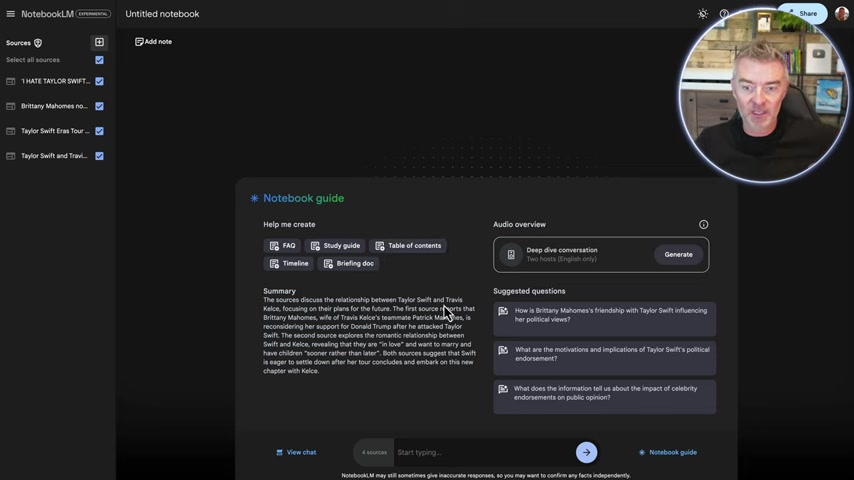
Task: Open the help question mark icon
Action: pos(724,14)
